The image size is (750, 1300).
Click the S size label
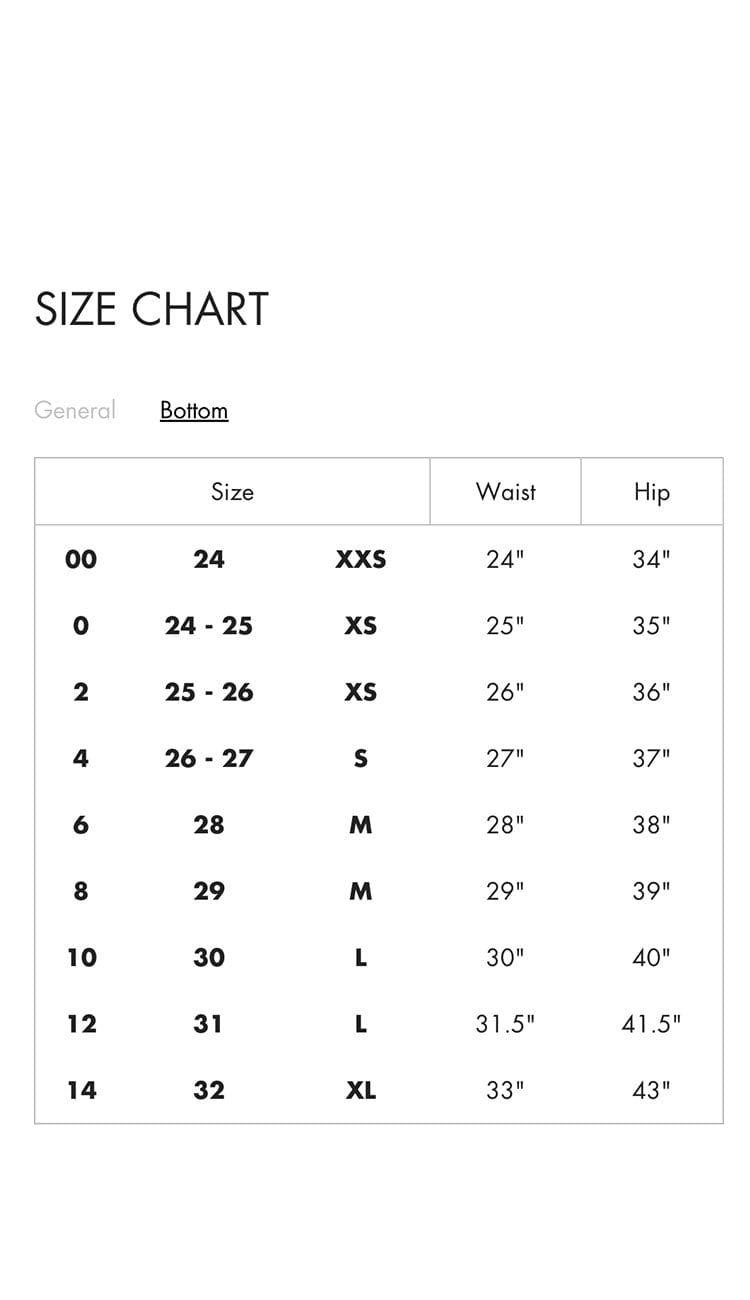361,758
